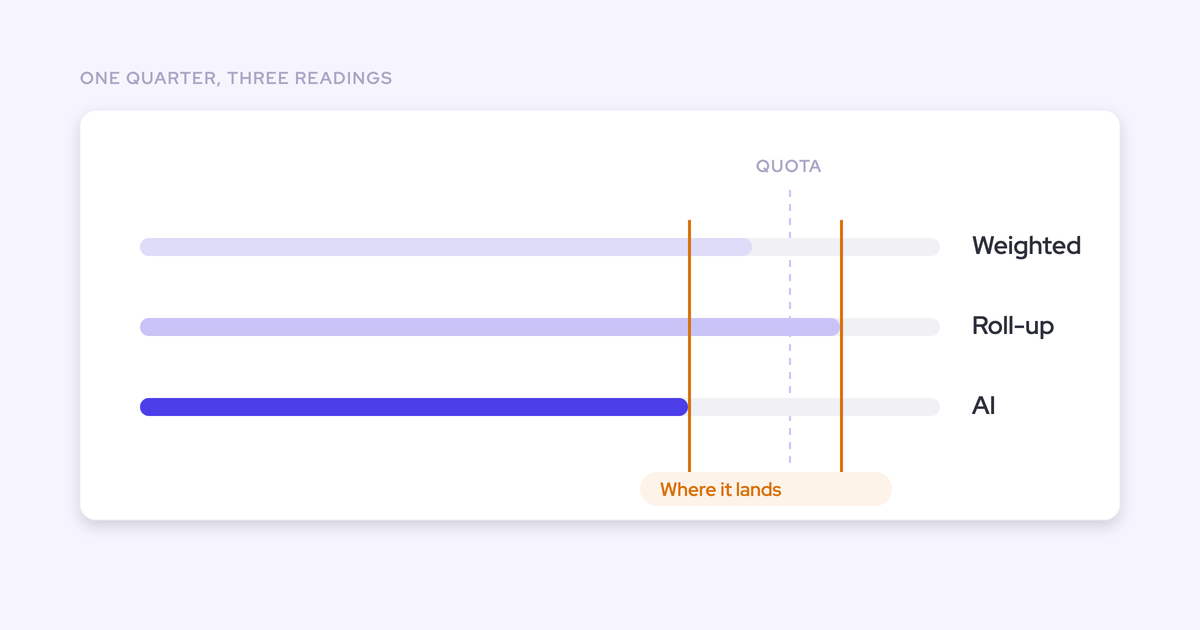Screen dimensions: 1200x630
Task: Select the QUOTA label above the dashed line
Action: (x=789, y=166)
